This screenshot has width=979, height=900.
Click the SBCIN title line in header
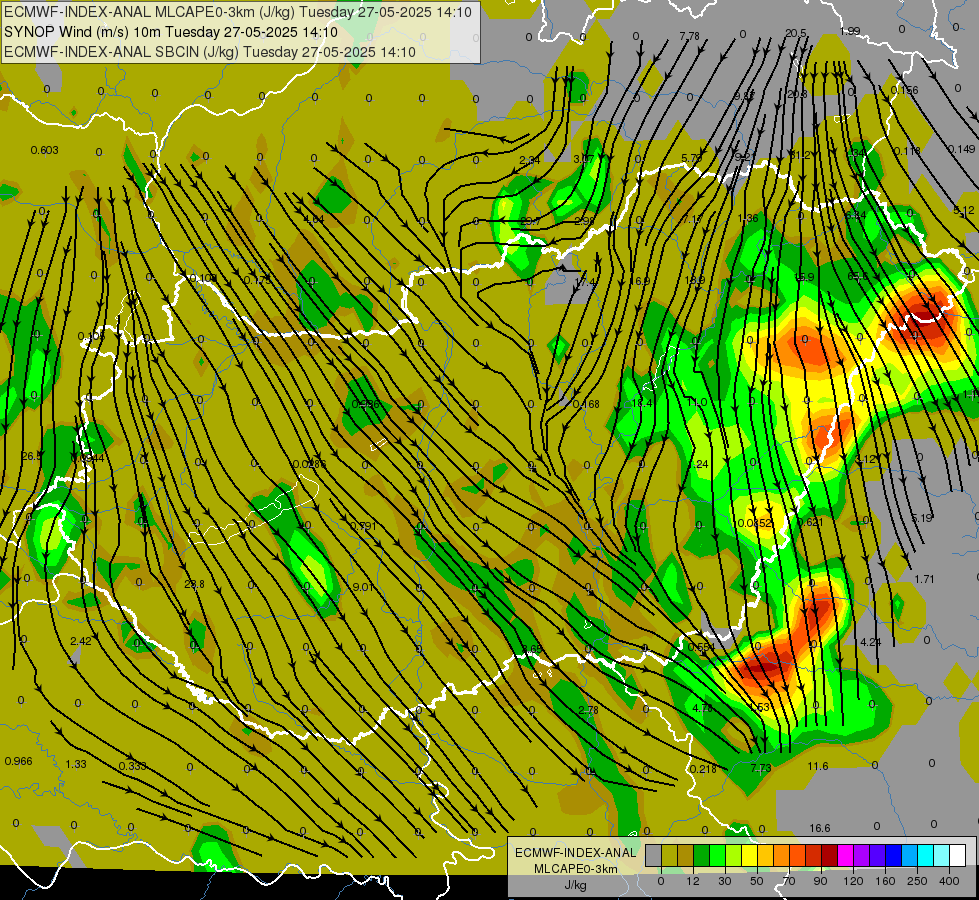(x=210, y=52)
